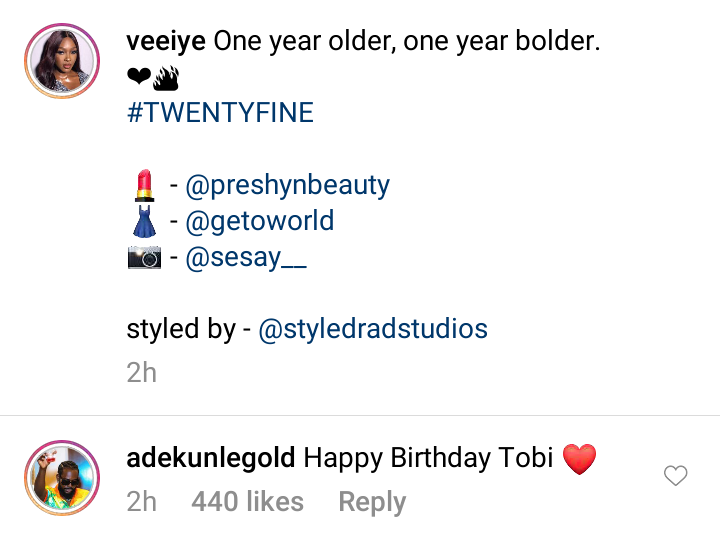Open adekunlegold's profile picture

61,476
